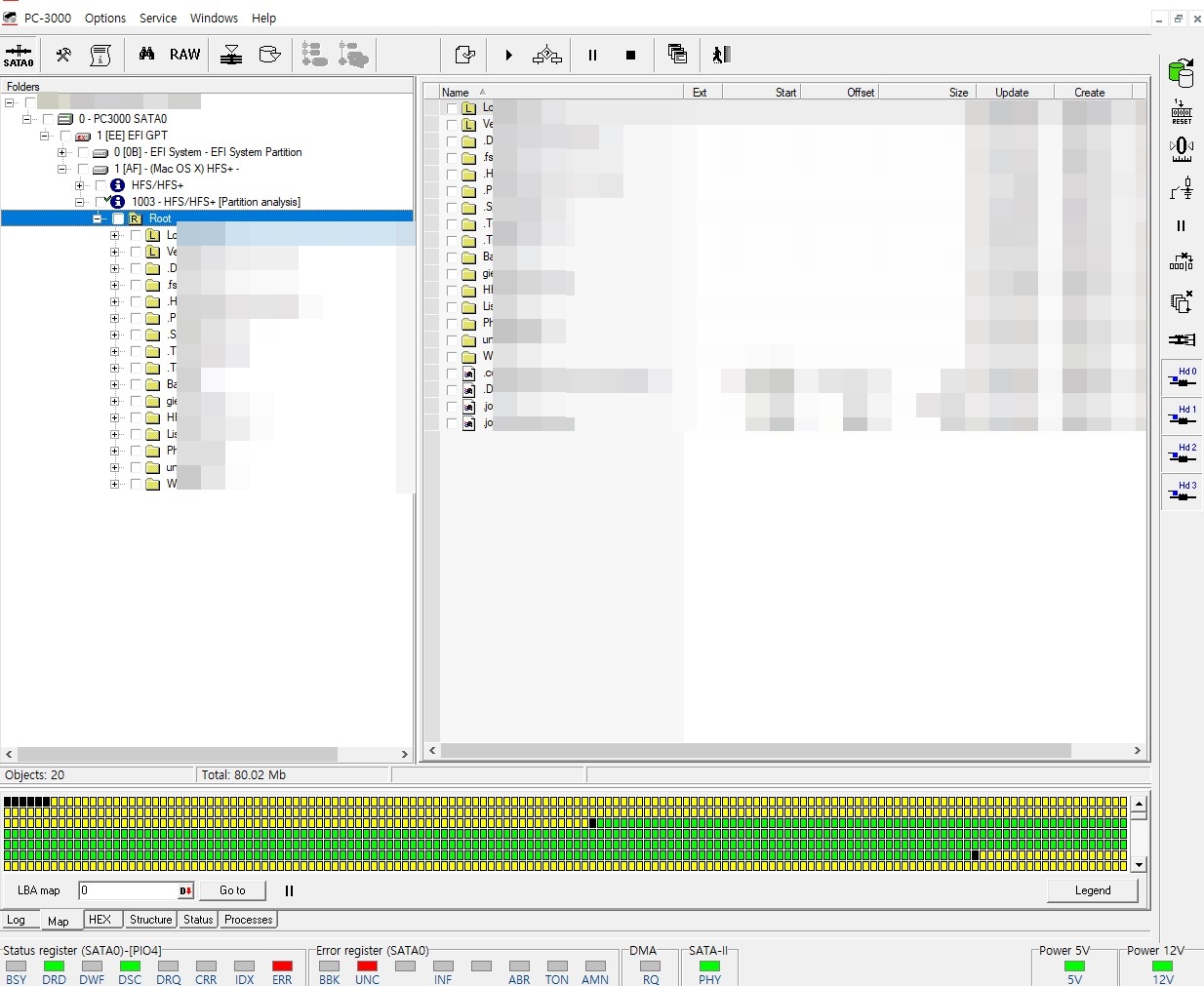Expand the EFI System Partition node
The width and height of the screenshot is (1204, 986).
tap(62, 152)
